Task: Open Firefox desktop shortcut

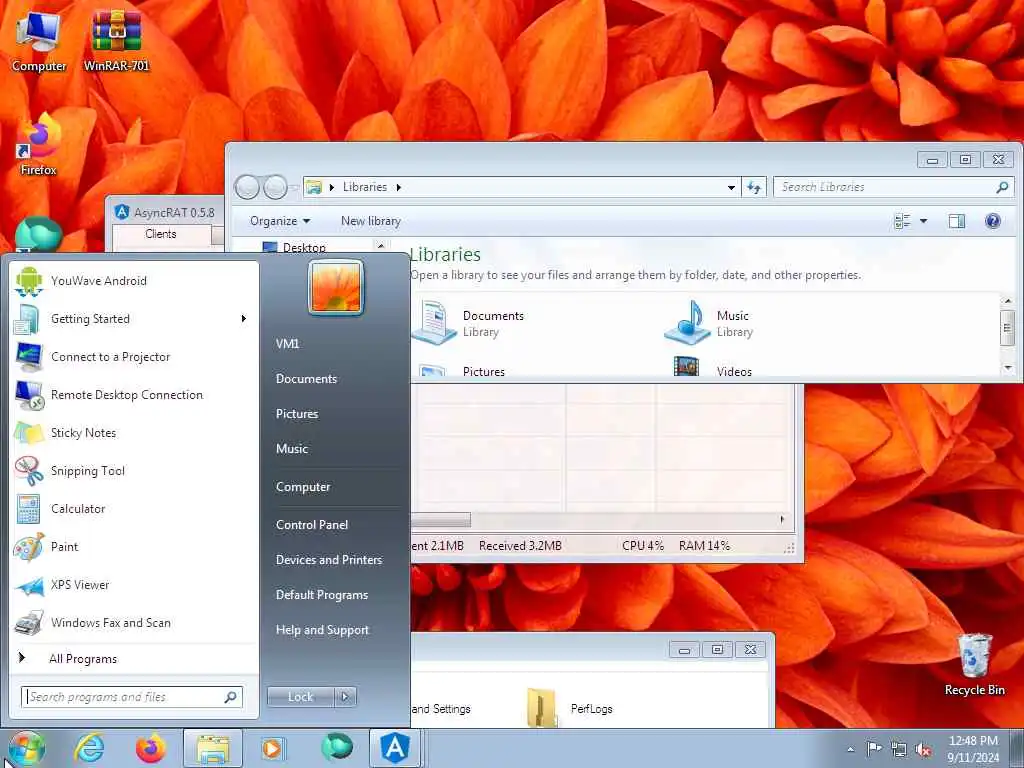Action: (x=39, y=144)
